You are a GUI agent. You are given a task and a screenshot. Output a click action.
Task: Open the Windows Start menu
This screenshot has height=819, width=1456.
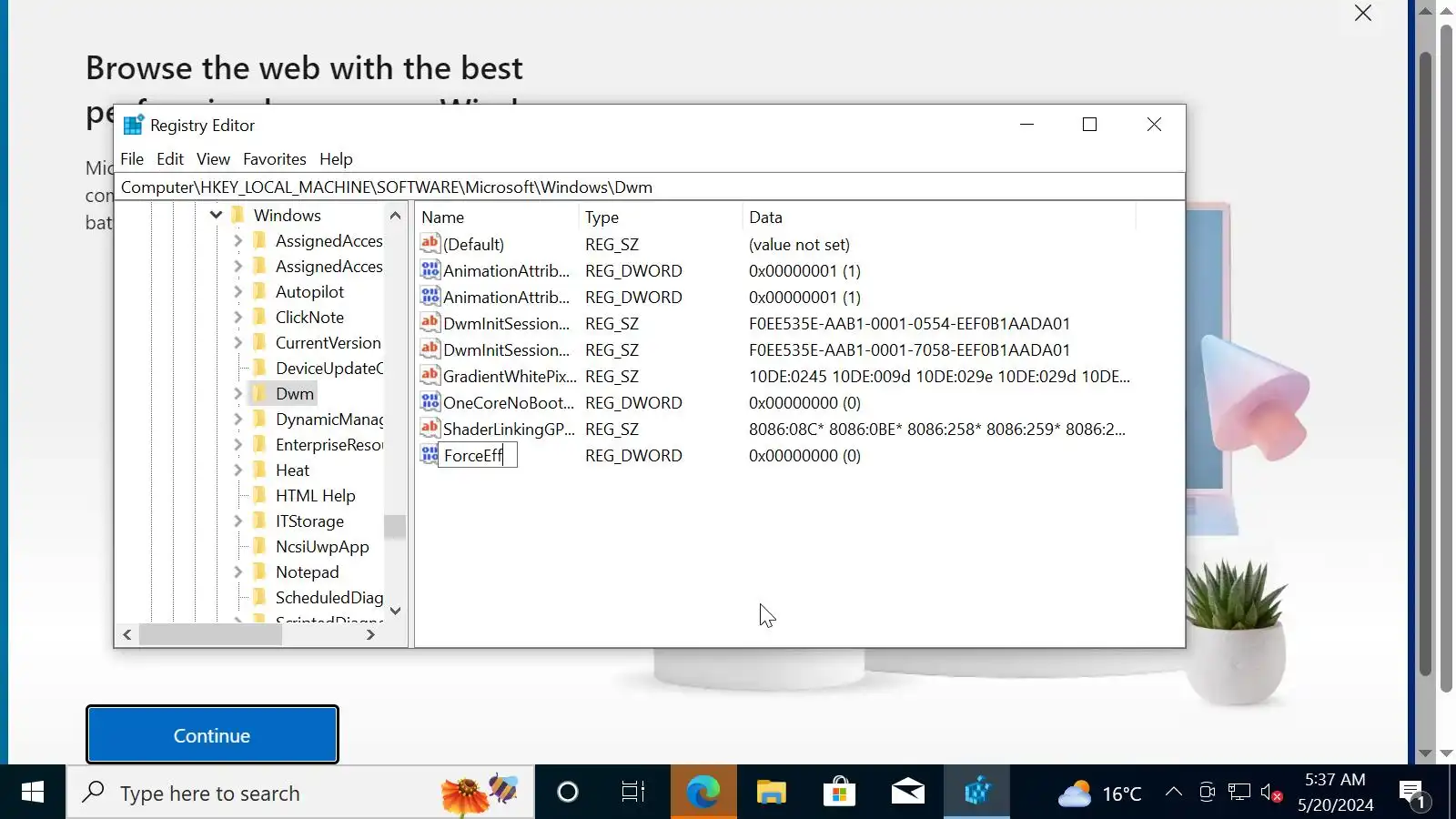click(33, 793)
